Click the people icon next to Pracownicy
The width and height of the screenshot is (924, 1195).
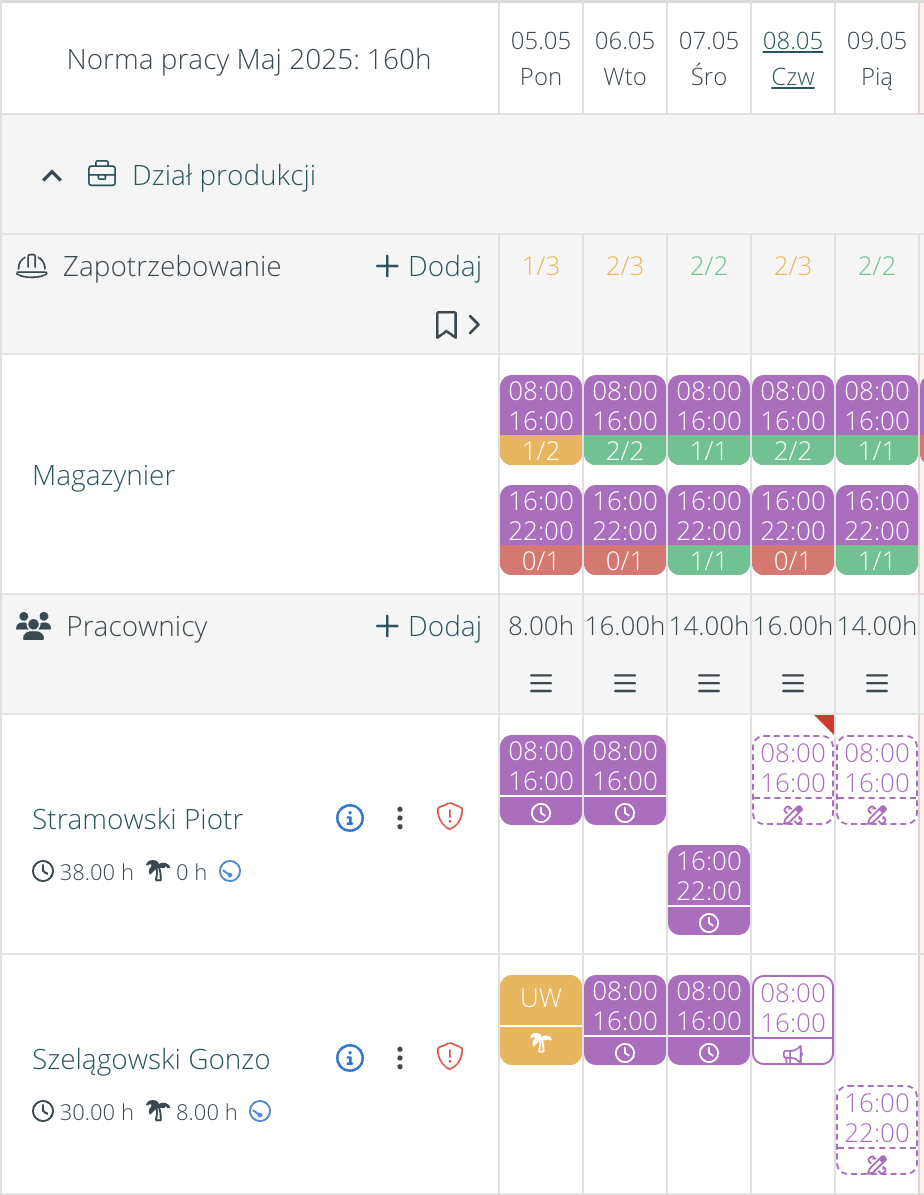click(x=35, y=626)
